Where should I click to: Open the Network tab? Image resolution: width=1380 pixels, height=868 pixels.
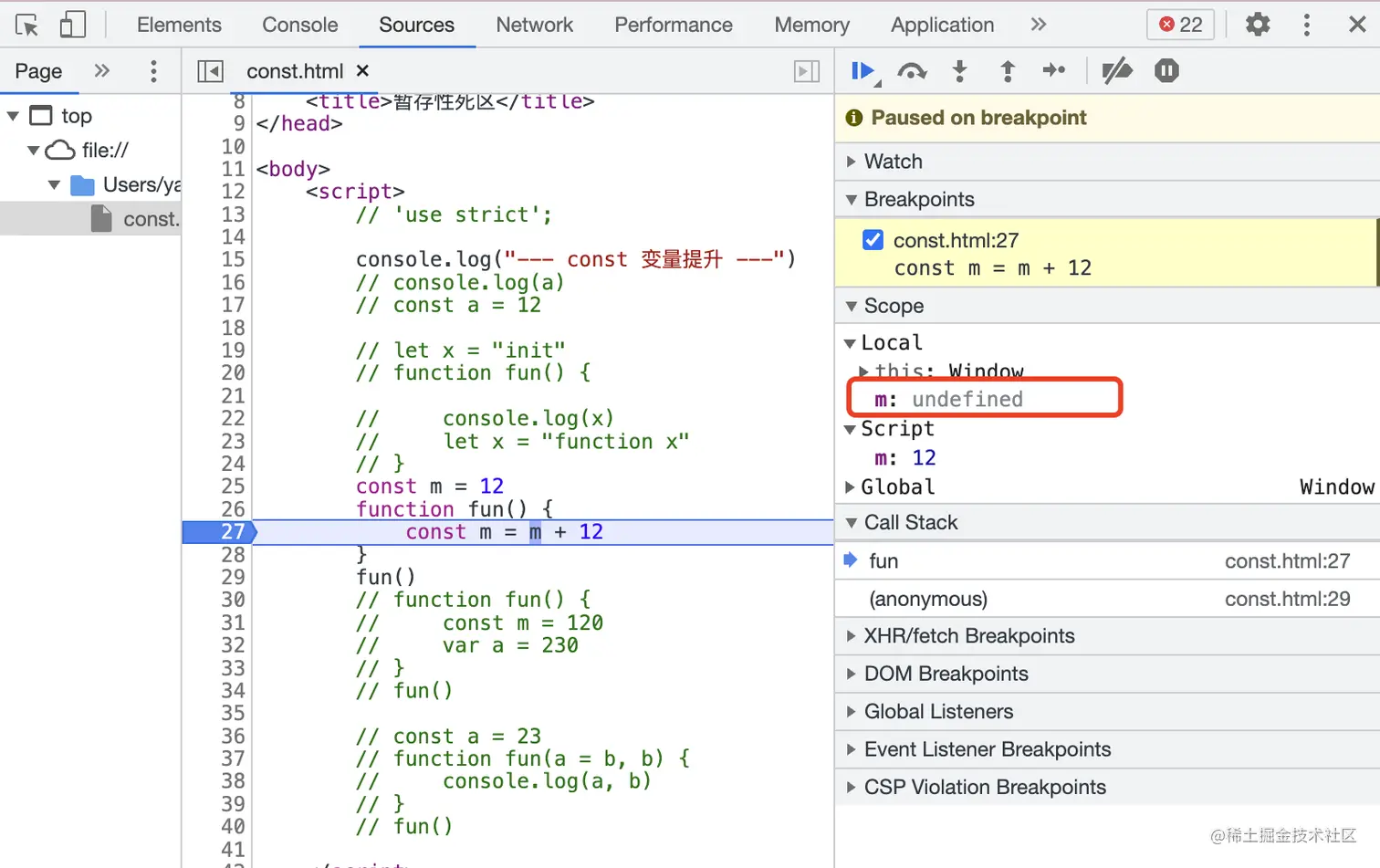pos(534,25)
